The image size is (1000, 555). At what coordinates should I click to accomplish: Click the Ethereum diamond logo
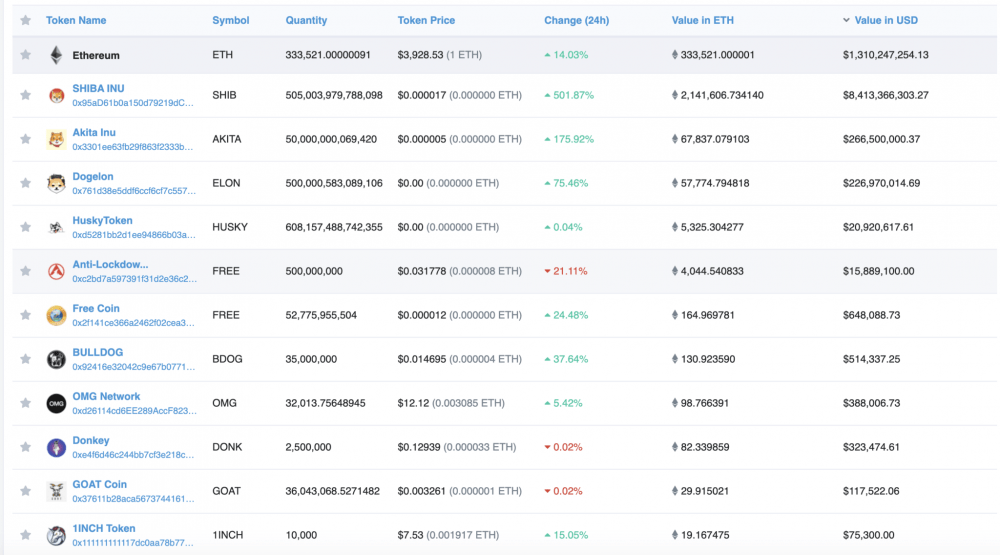(x=56, y=56)
